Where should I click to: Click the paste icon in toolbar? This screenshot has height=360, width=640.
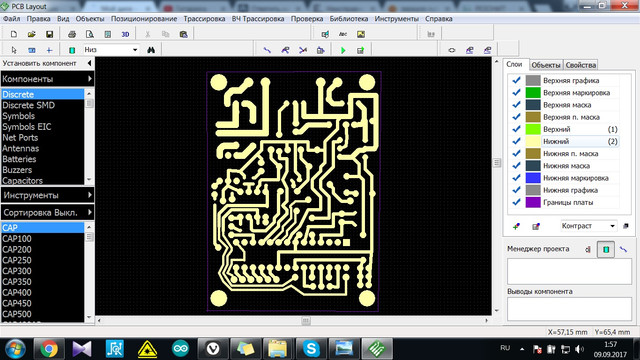coord(183,34)
